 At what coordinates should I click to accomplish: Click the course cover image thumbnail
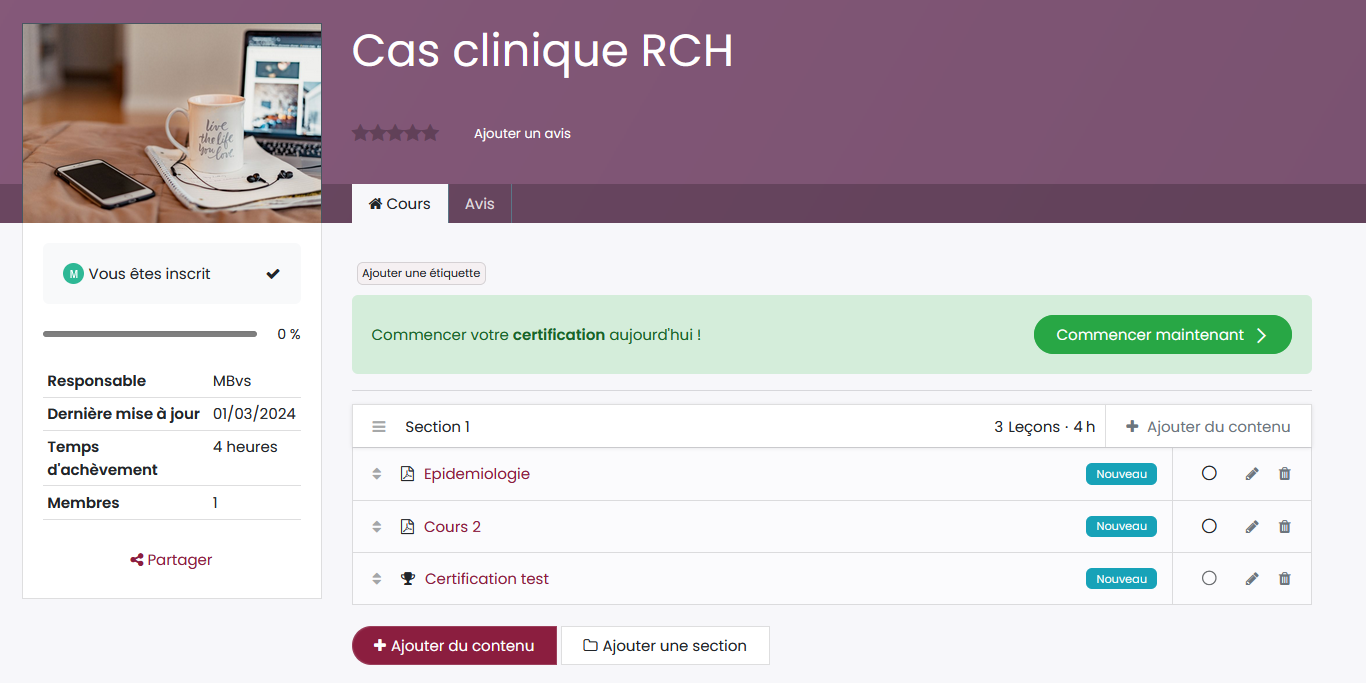coord(172,123)
